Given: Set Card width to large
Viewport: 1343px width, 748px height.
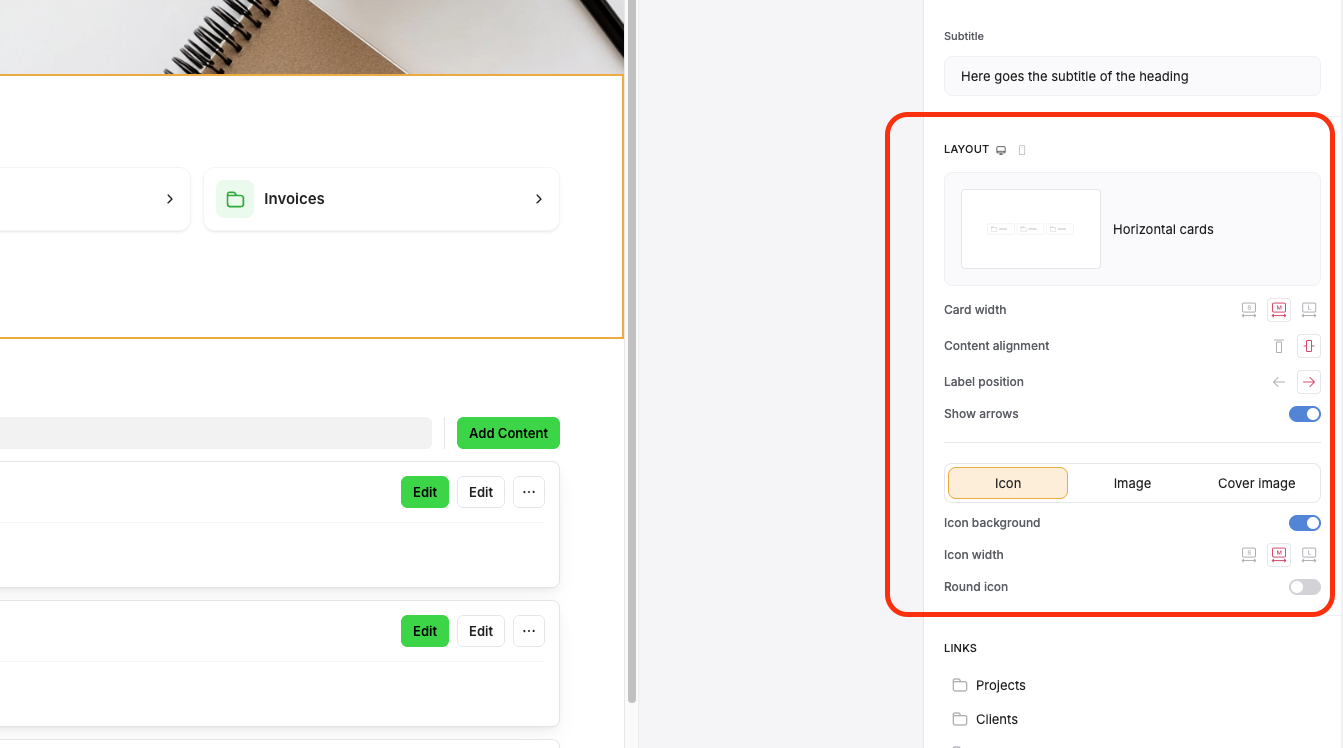Looking at the screenshot, I should click(x=1309, y=310).
